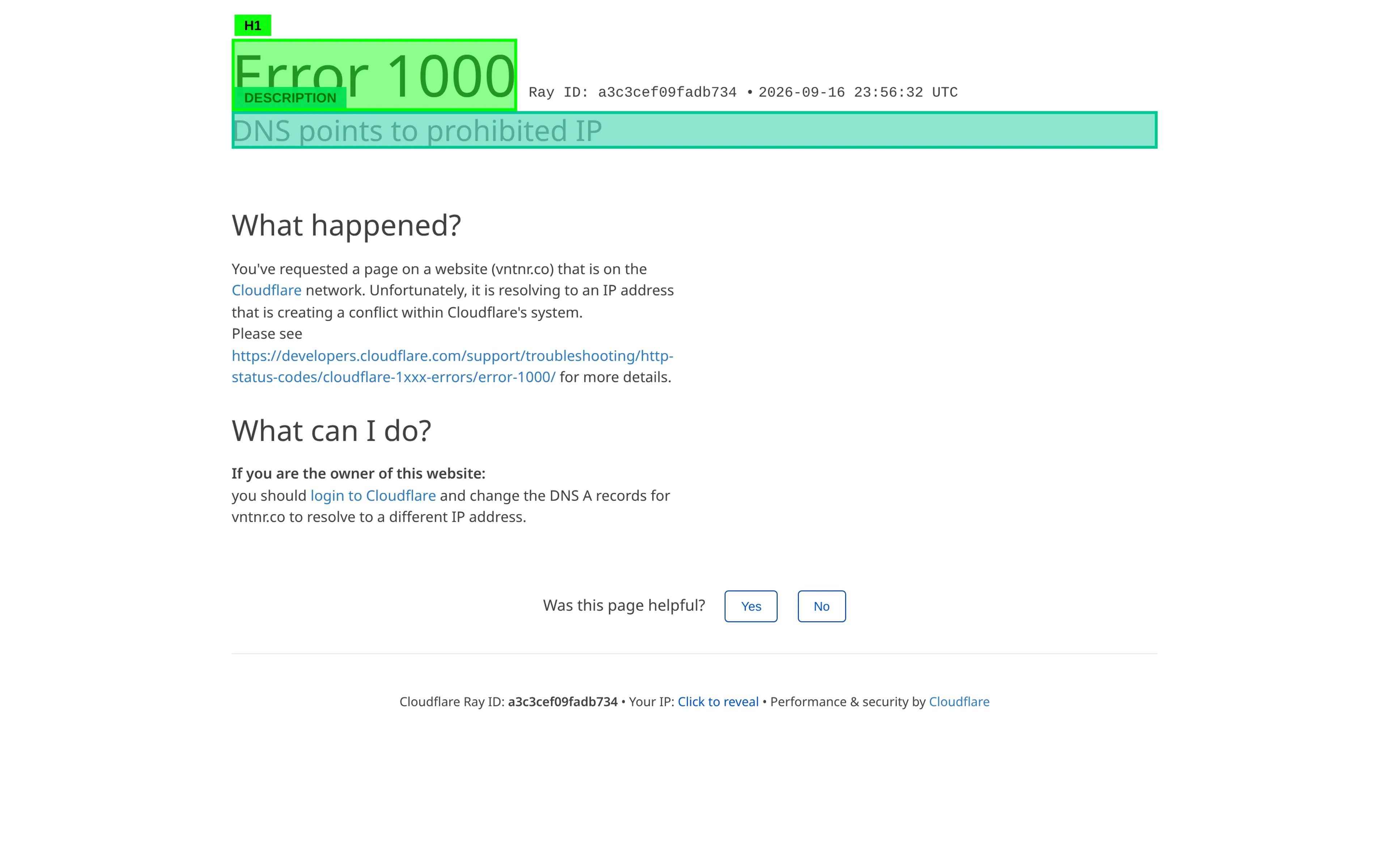Open the Cloudflare link in the footer
1389x868 pixels.
(x=959, y=702)
